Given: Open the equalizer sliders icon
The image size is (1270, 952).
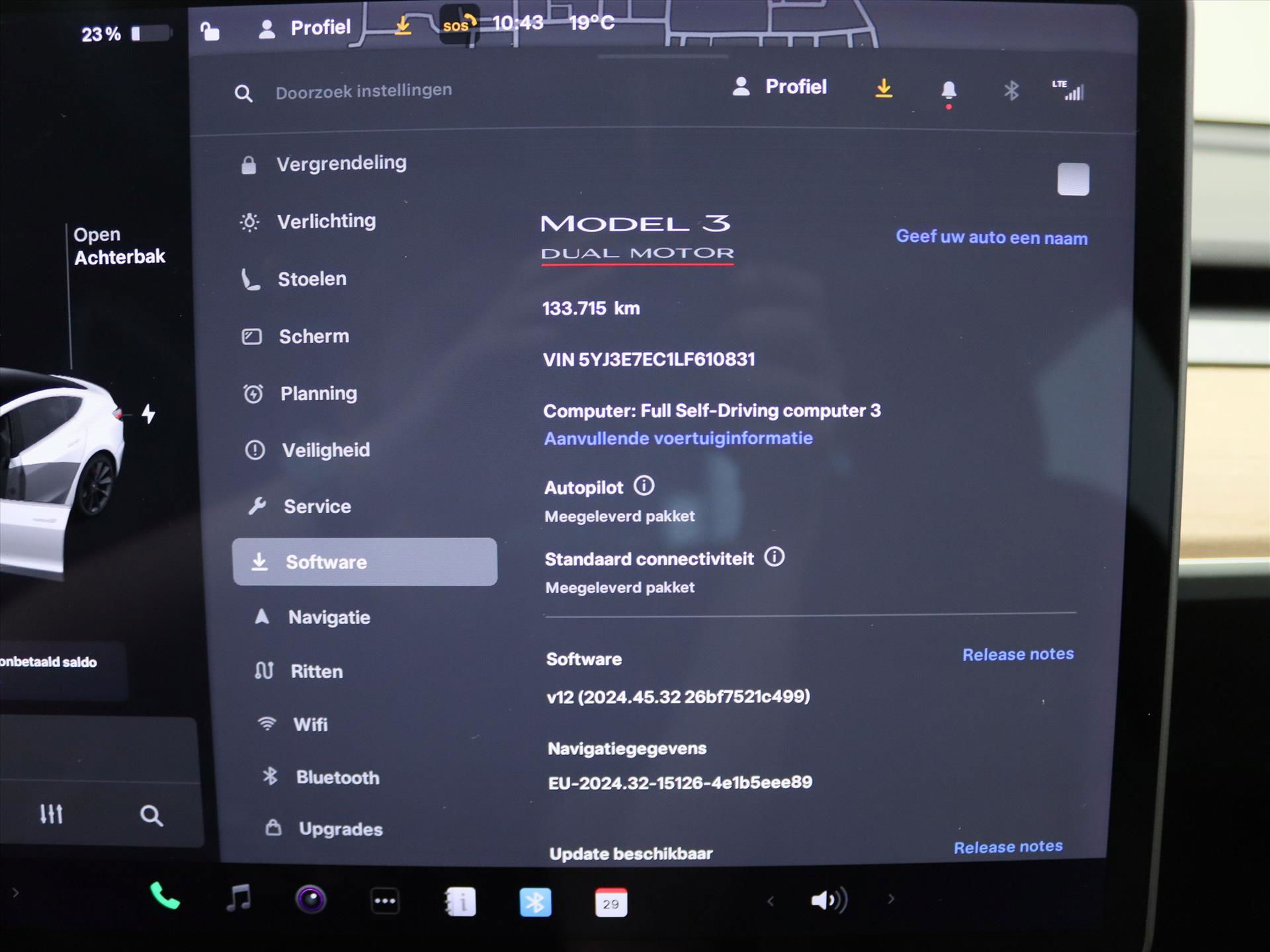Looking at the screenshot, I should point(51,813).
